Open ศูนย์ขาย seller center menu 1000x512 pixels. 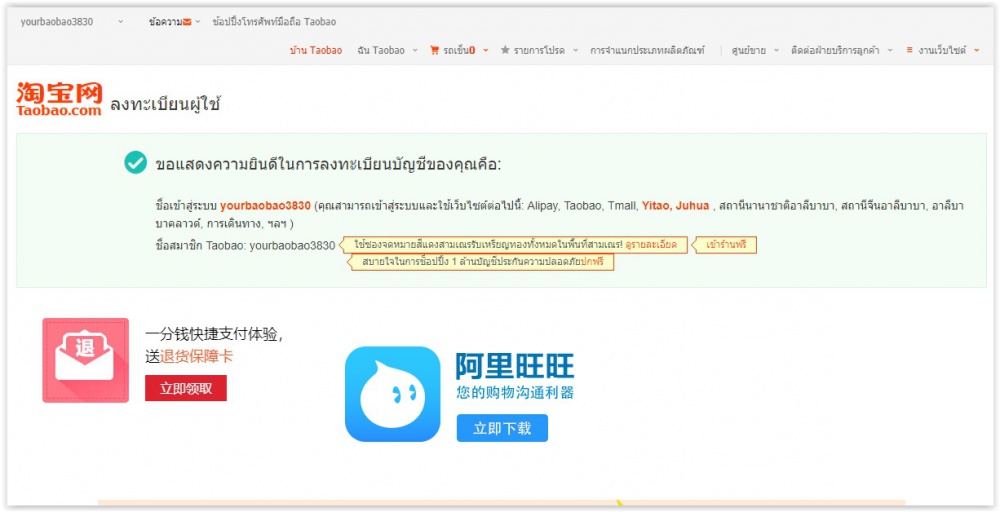click(x=749, y=50)
